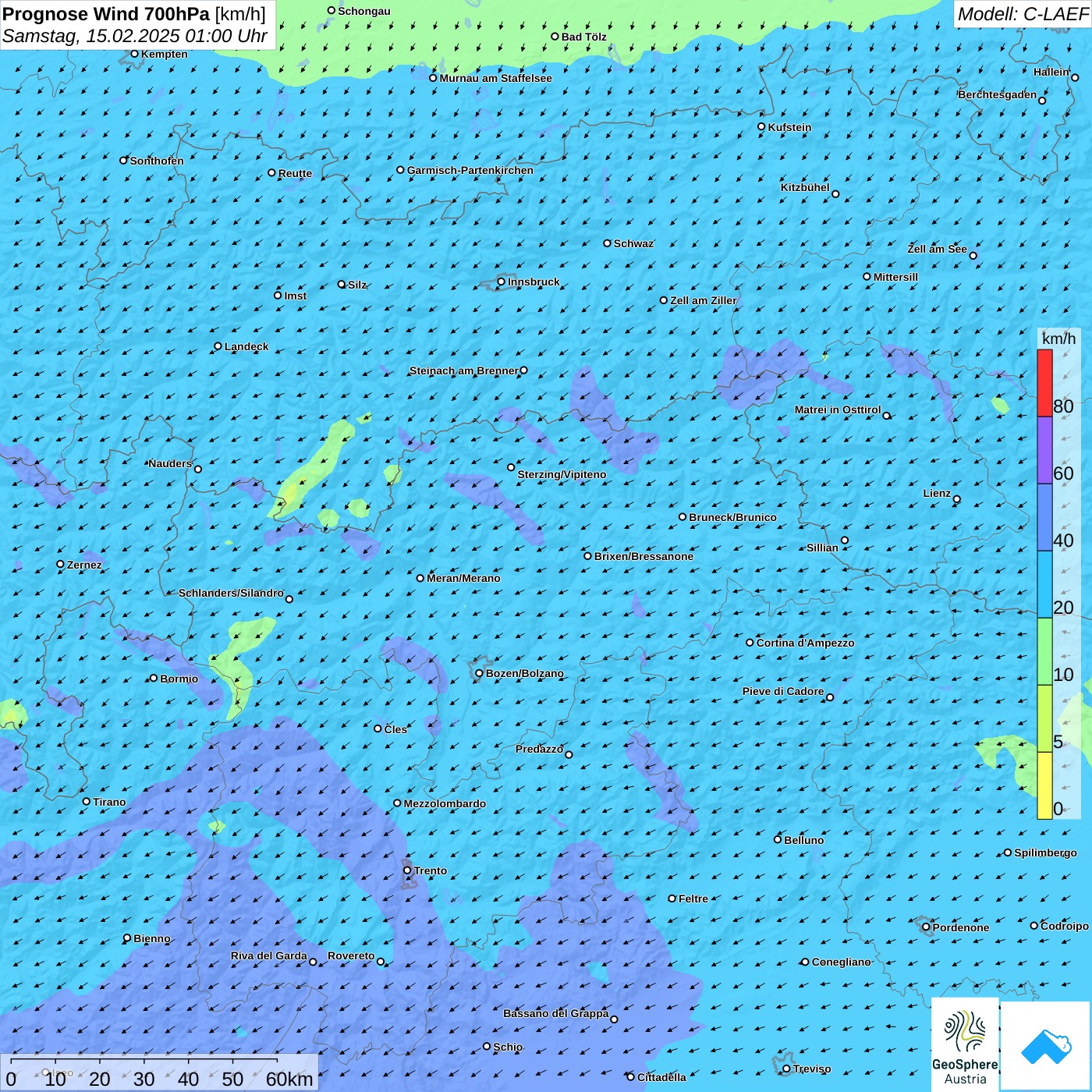Image resolution: width=1092 pixels, height=1092 pixels.
Task: Click the title 'Prognose Wind 700hPa'
Action: coord(106,14)
